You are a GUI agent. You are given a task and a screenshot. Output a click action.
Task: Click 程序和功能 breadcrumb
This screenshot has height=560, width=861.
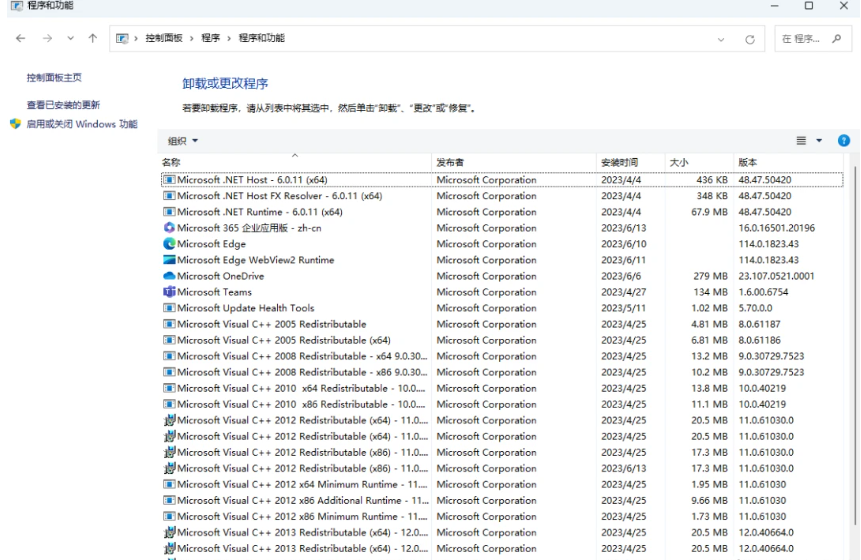point(261,38)
